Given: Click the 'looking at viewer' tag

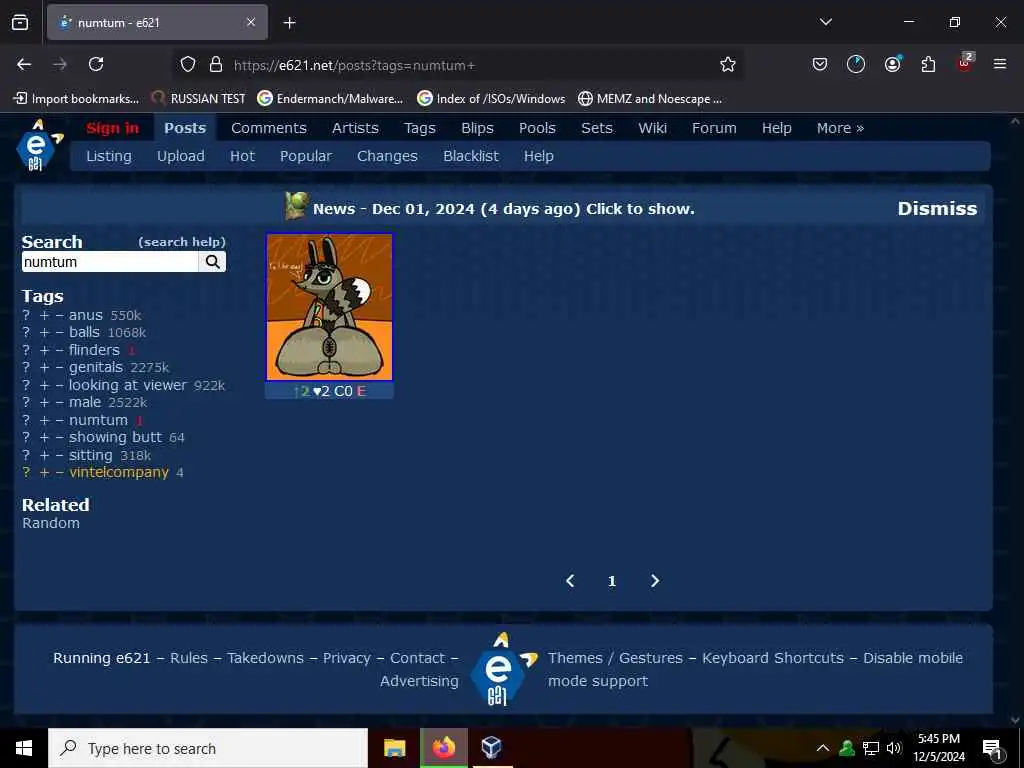Looking at the screenshot, I should [128, 385].
